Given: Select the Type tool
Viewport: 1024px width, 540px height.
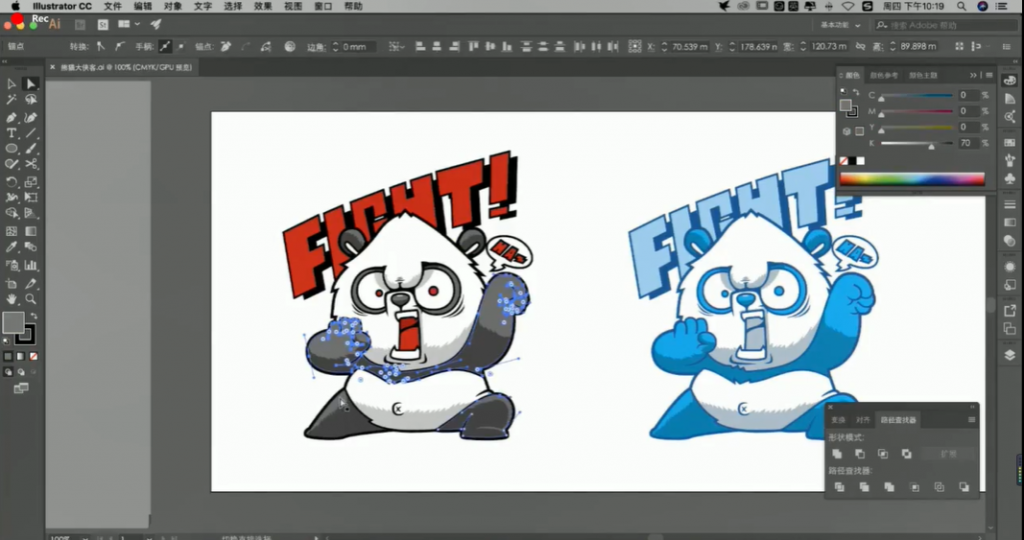Looking at the screenshot, I should (12, 133).
